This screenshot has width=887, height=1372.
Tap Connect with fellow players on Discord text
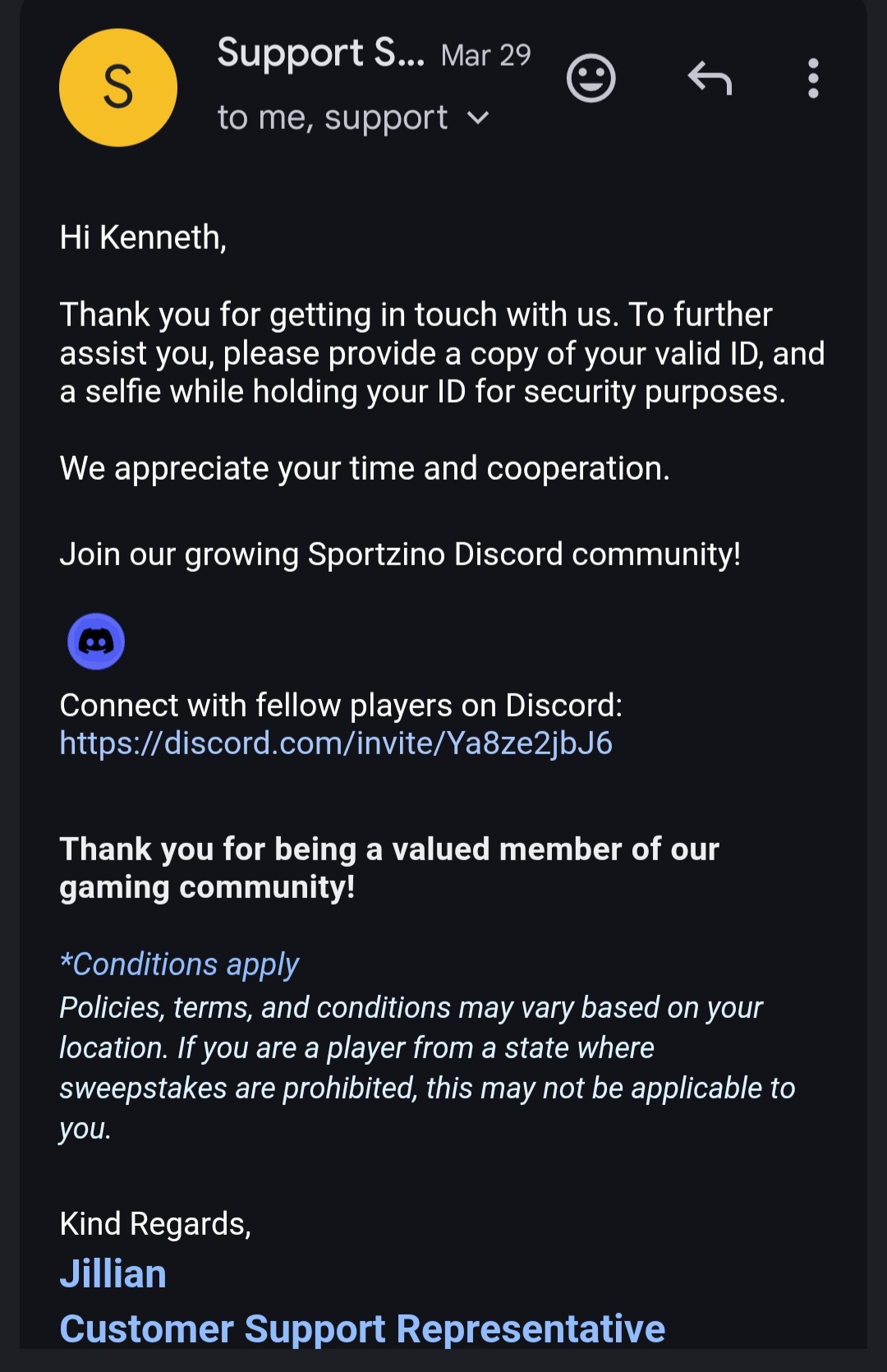341,706
